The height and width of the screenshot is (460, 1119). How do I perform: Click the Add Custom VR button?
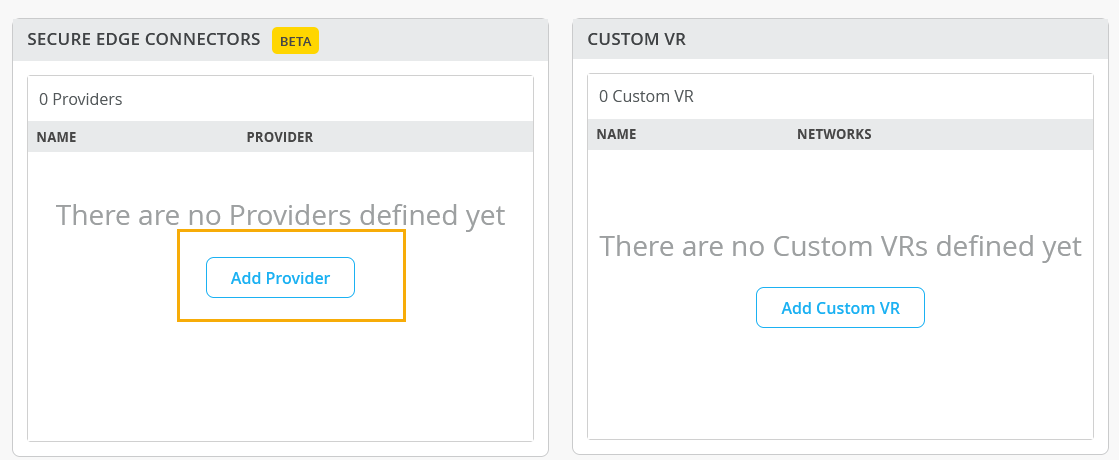840,307
